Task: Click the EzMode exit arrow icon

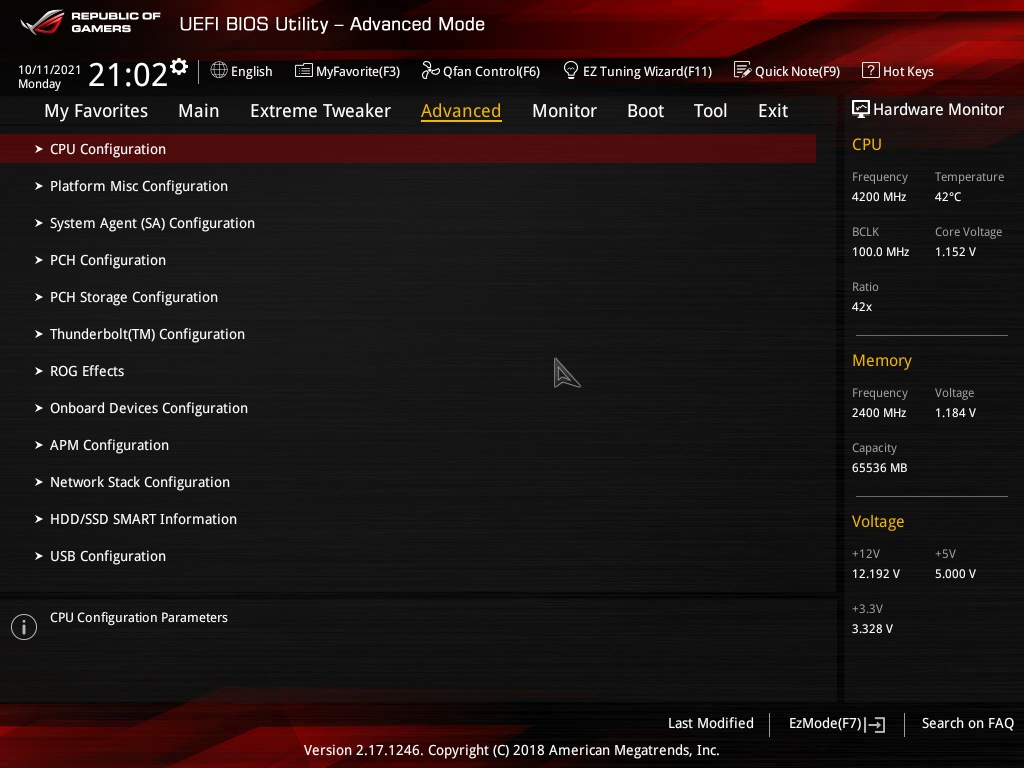Action: coord(875,724)
